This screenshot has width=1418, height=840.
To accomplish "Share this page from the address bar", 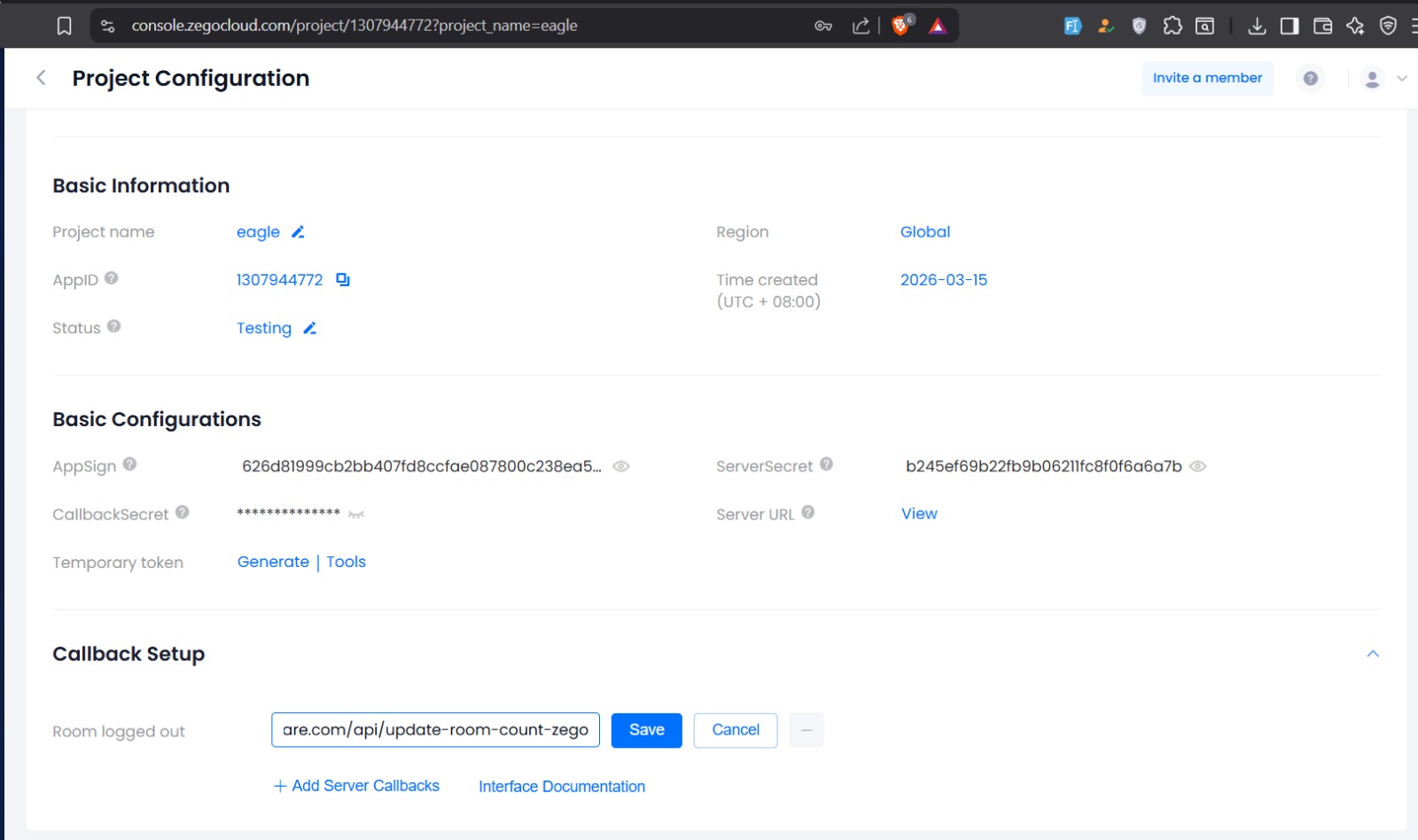I will click(861, 26).
